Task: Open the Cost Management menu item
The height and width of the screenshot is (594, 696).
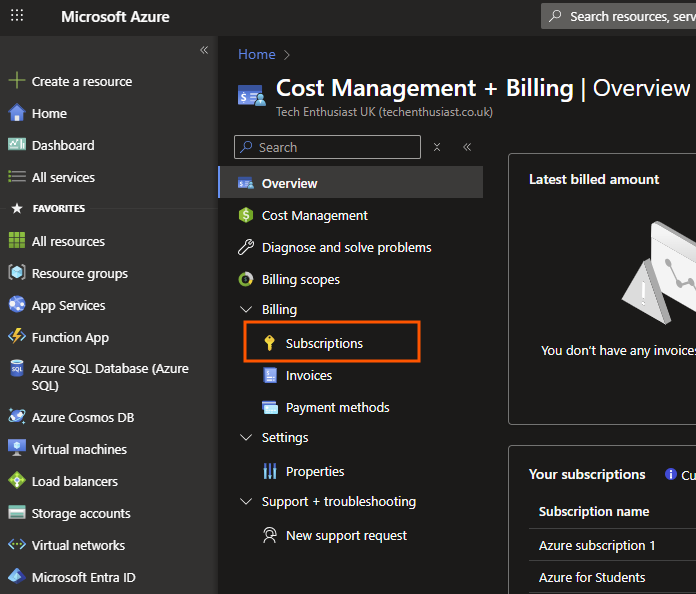Action: click(314, 215)
